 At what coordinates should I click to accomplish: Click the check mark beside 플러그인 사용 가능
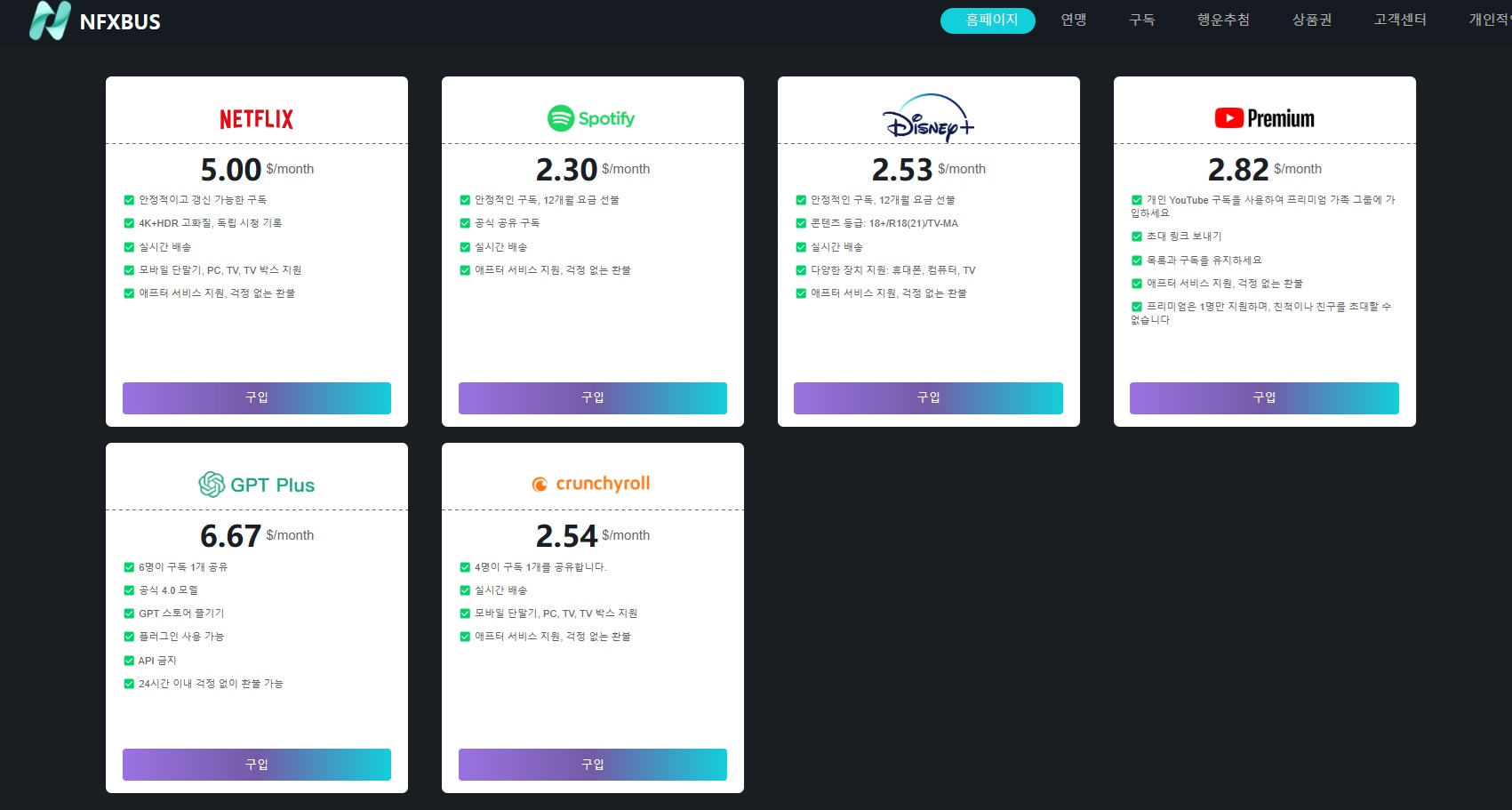[129, 637]
